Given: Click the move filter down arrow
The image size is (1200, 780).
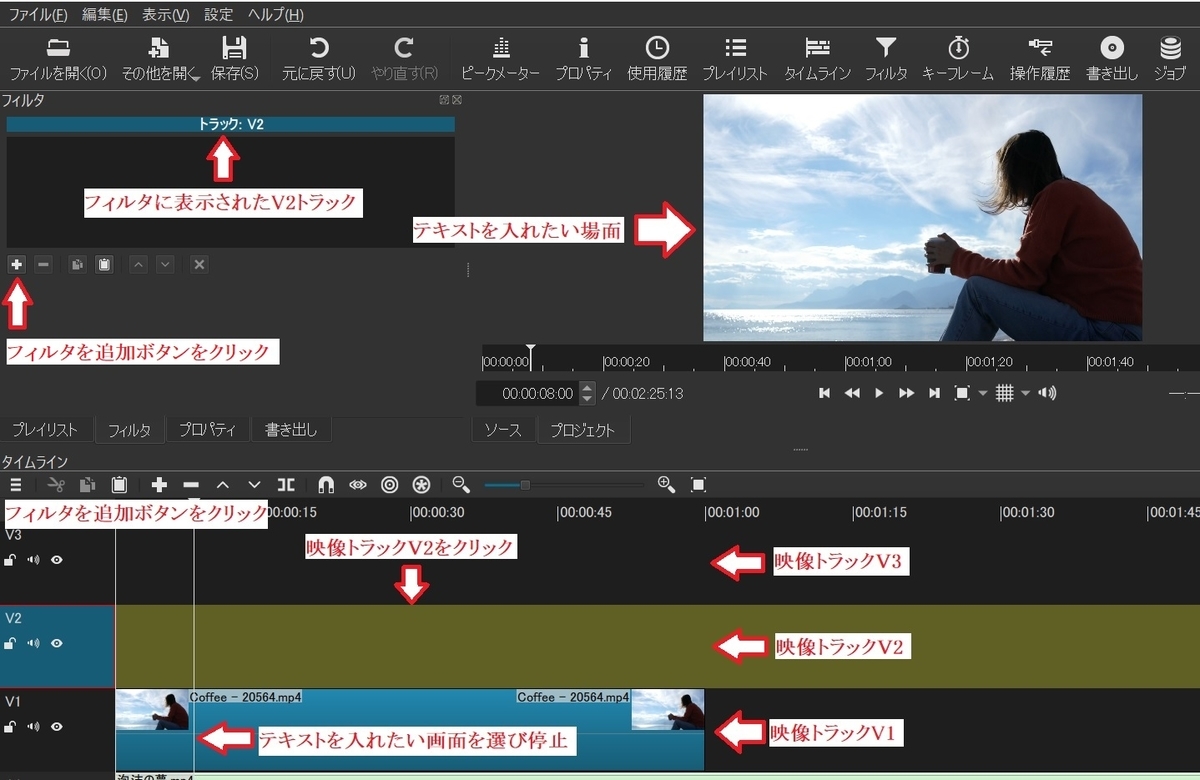Looking at the screenshot, I should point(165,264).
